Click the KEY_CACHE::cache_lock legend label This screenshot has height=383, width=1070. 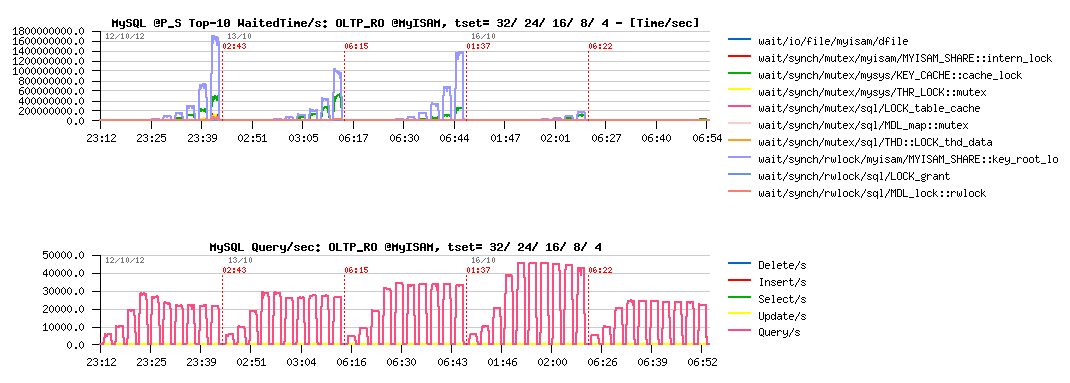click(891, 75)
